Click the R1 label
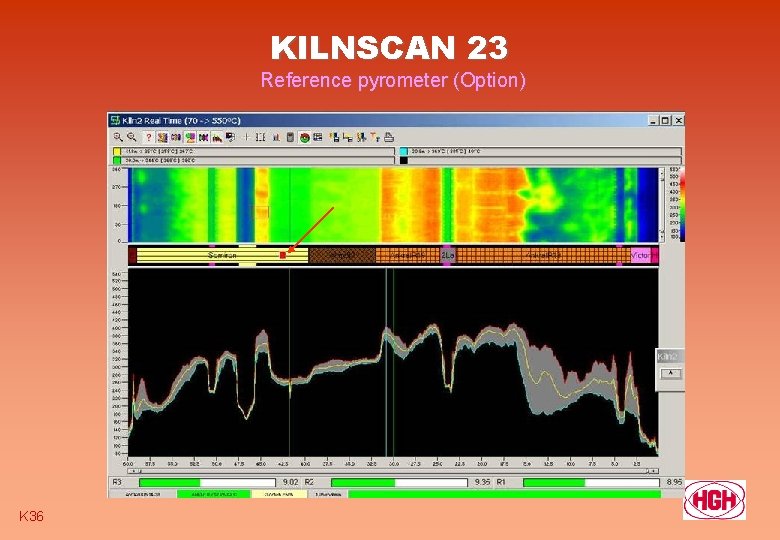780x540 pixels. coord(501,482)
